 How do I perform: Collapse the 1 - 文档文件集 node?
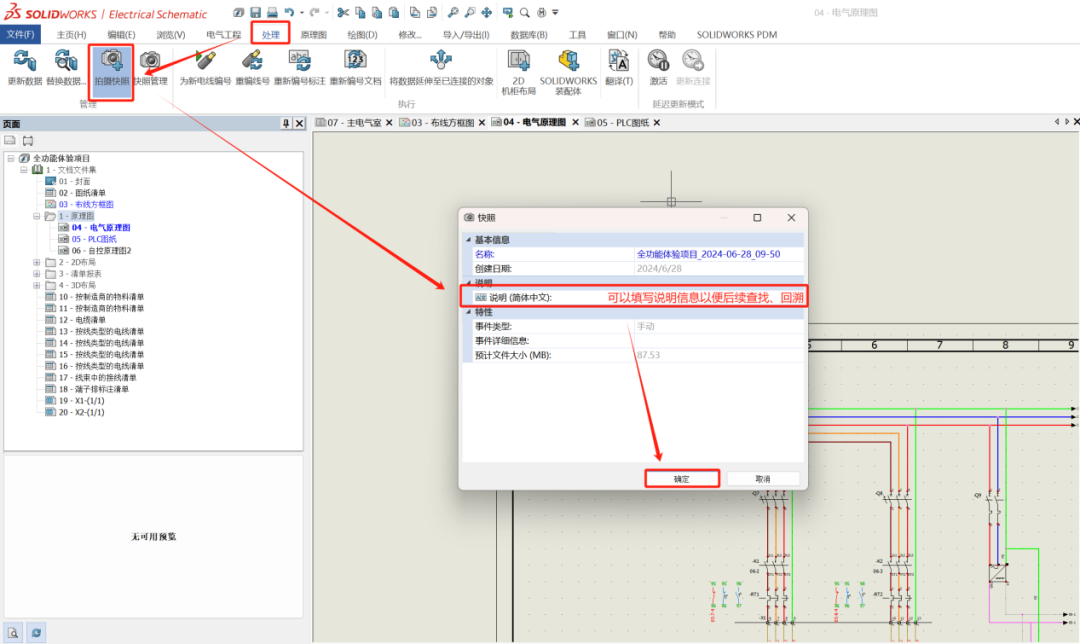[23, 170]
